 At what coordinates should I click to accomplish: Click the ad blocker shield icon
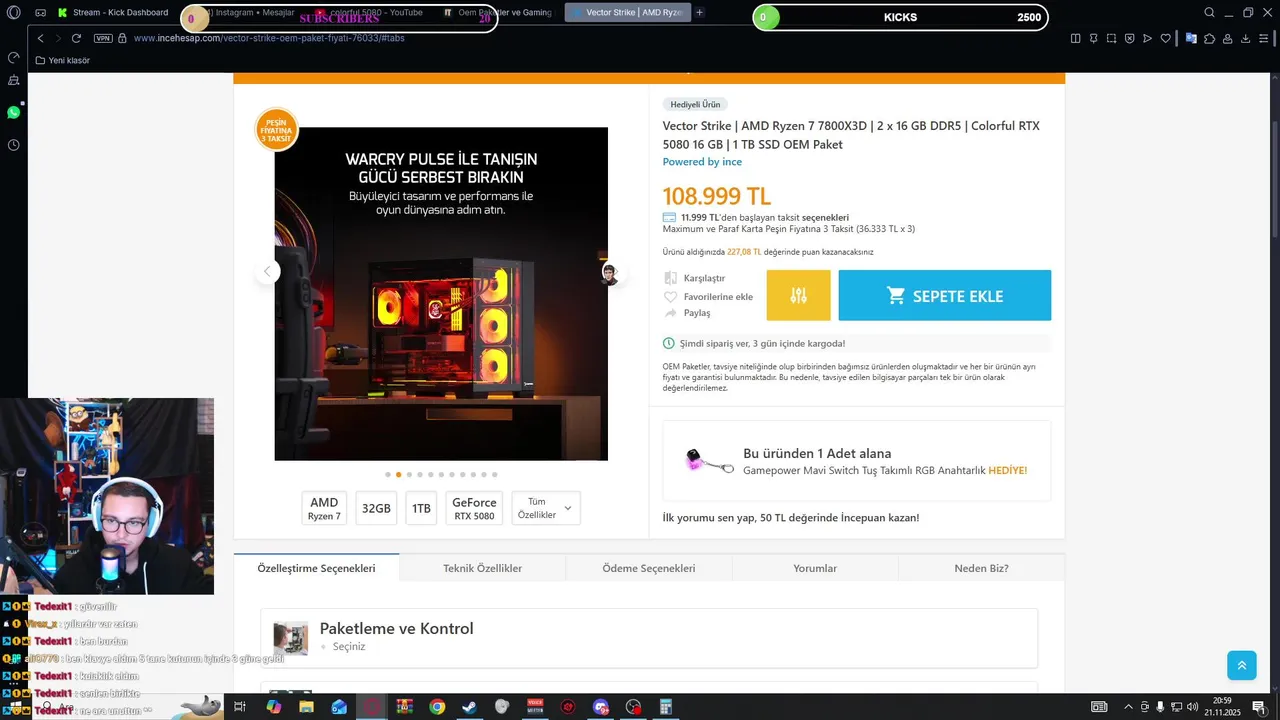(1129, 38)
